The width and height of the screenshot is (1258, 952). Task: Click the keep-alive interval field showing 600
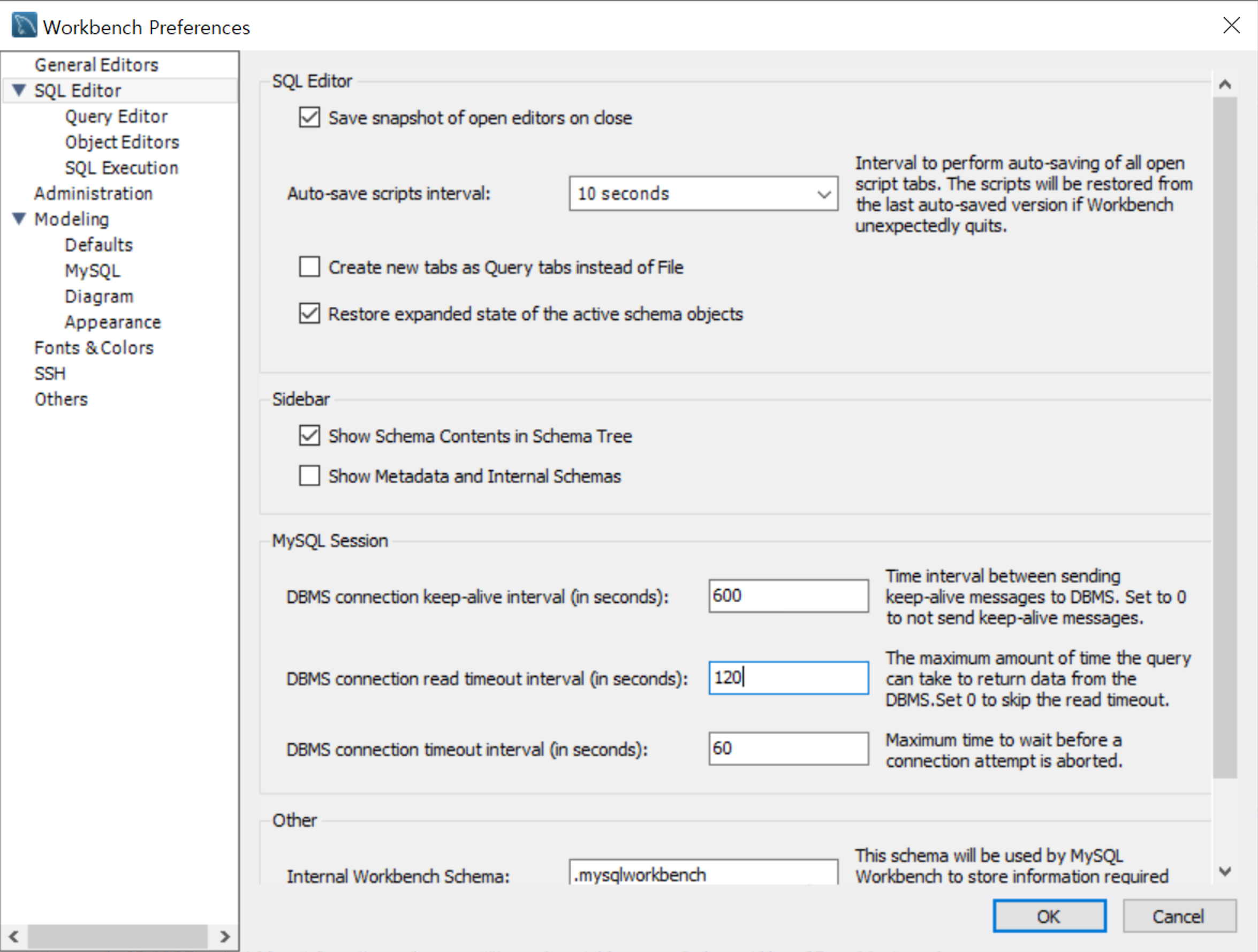(788, 595)
